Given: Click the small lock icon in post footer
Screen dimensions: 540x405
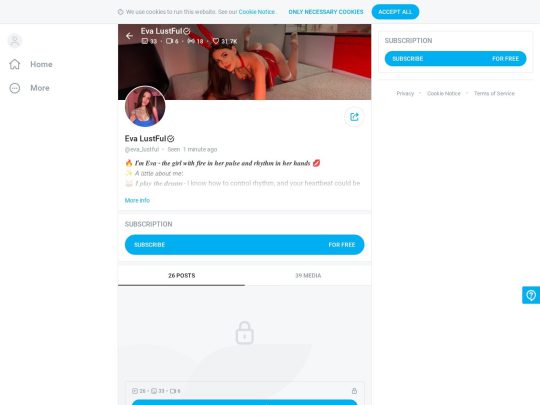Looking at the screenshot, I should tap(354, 391).
